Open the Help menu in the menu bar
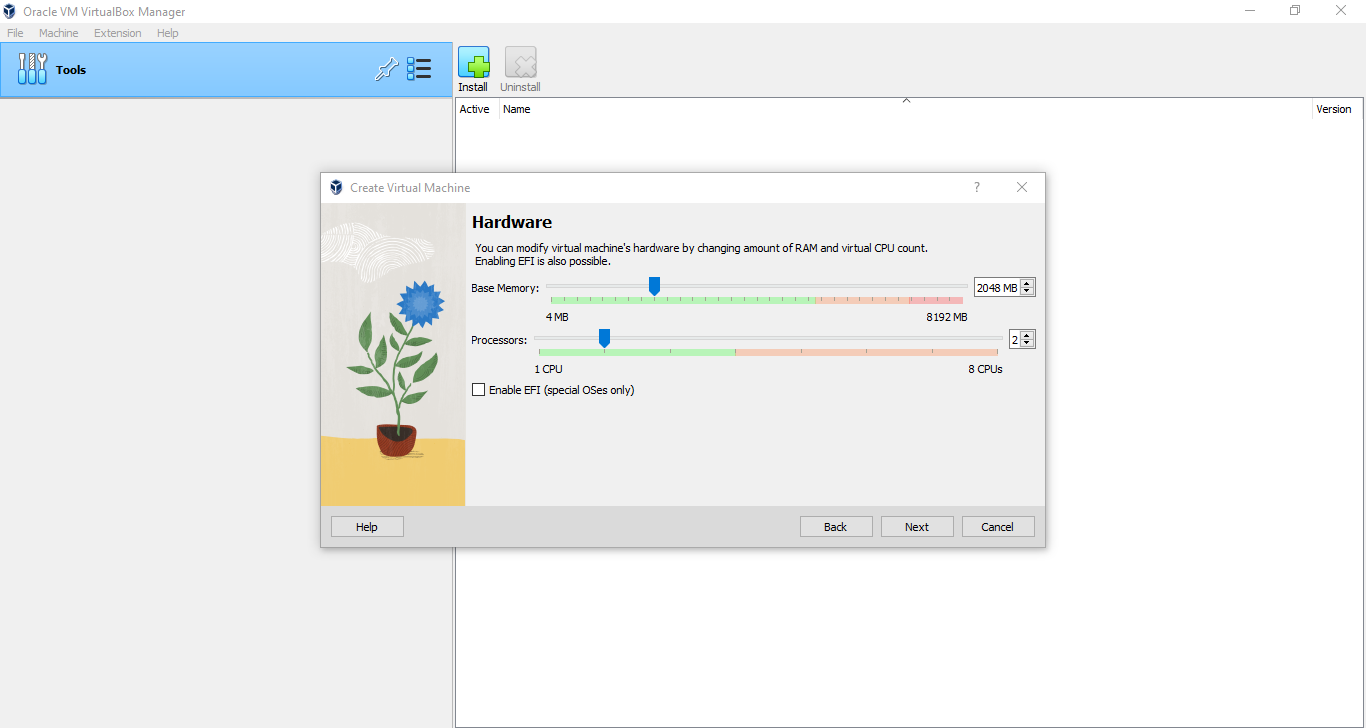 [167, 33]
